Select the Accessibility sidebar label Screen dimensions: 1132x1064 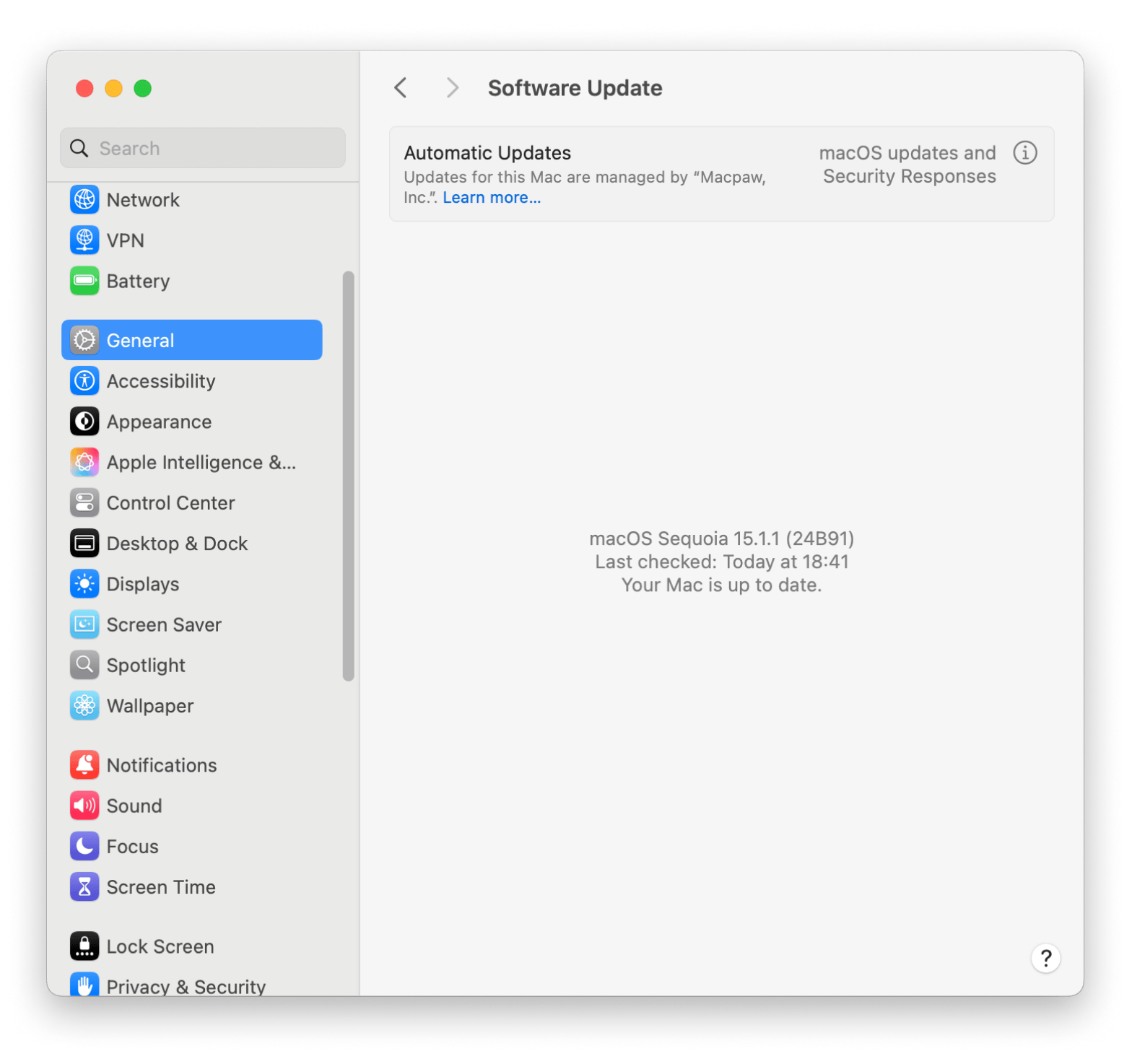(x=161, y=381)
